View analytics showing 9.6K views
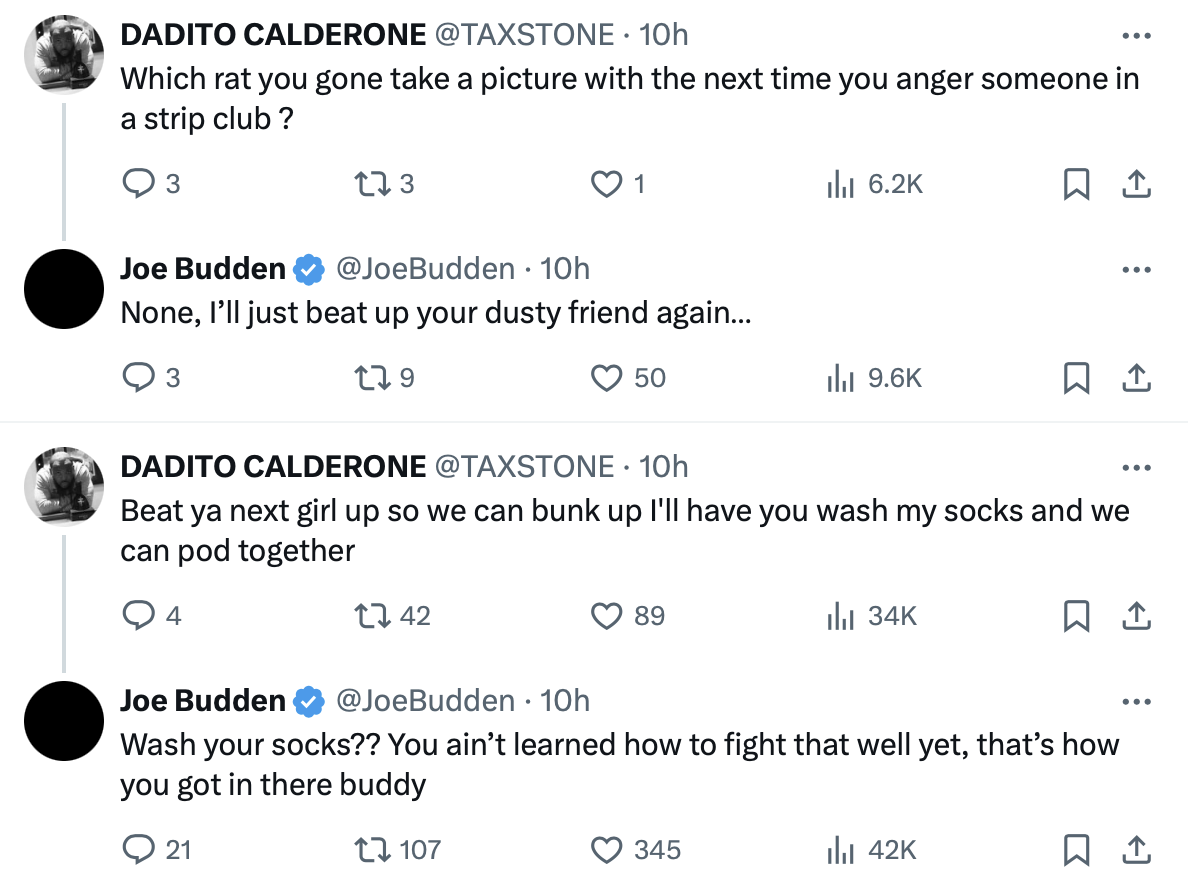 (x=874, y=377)
